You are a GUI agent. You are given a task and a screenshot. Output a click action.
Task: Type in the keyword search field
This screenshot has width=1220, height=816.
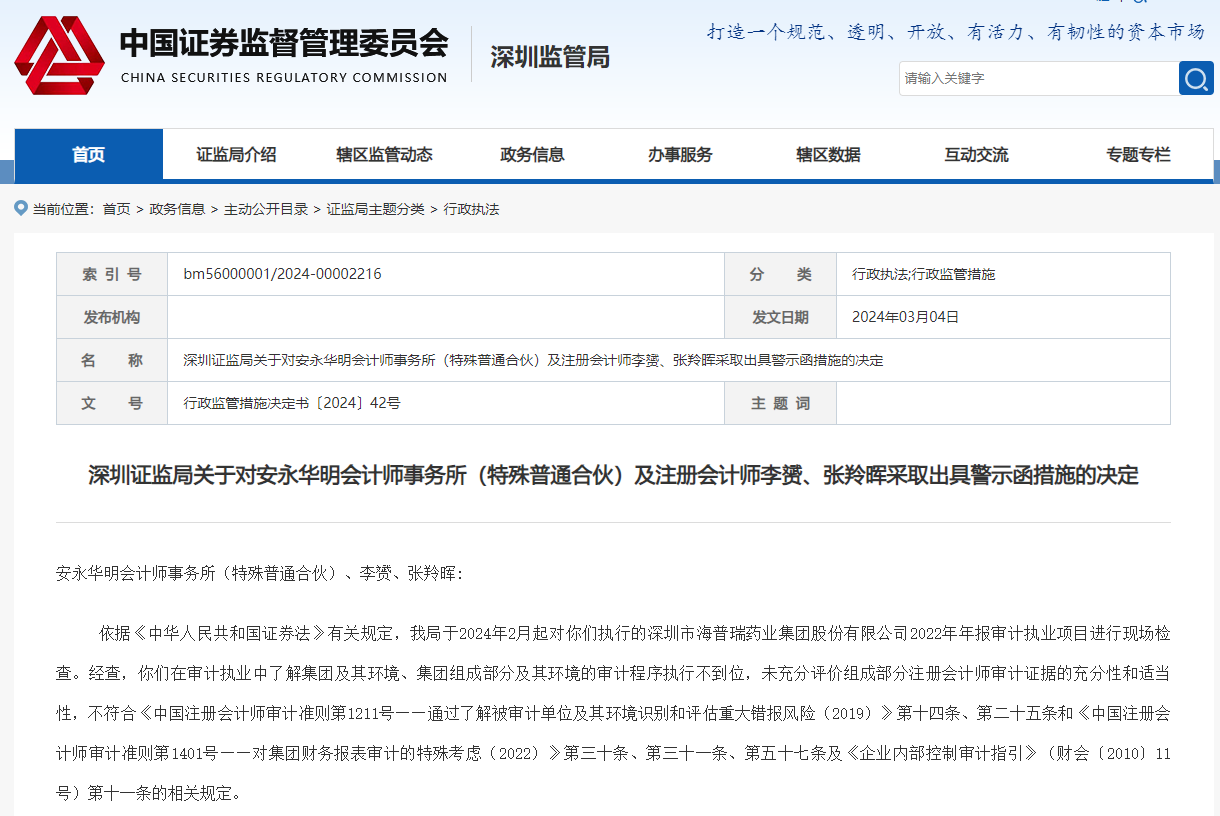tap(1037, 78)
